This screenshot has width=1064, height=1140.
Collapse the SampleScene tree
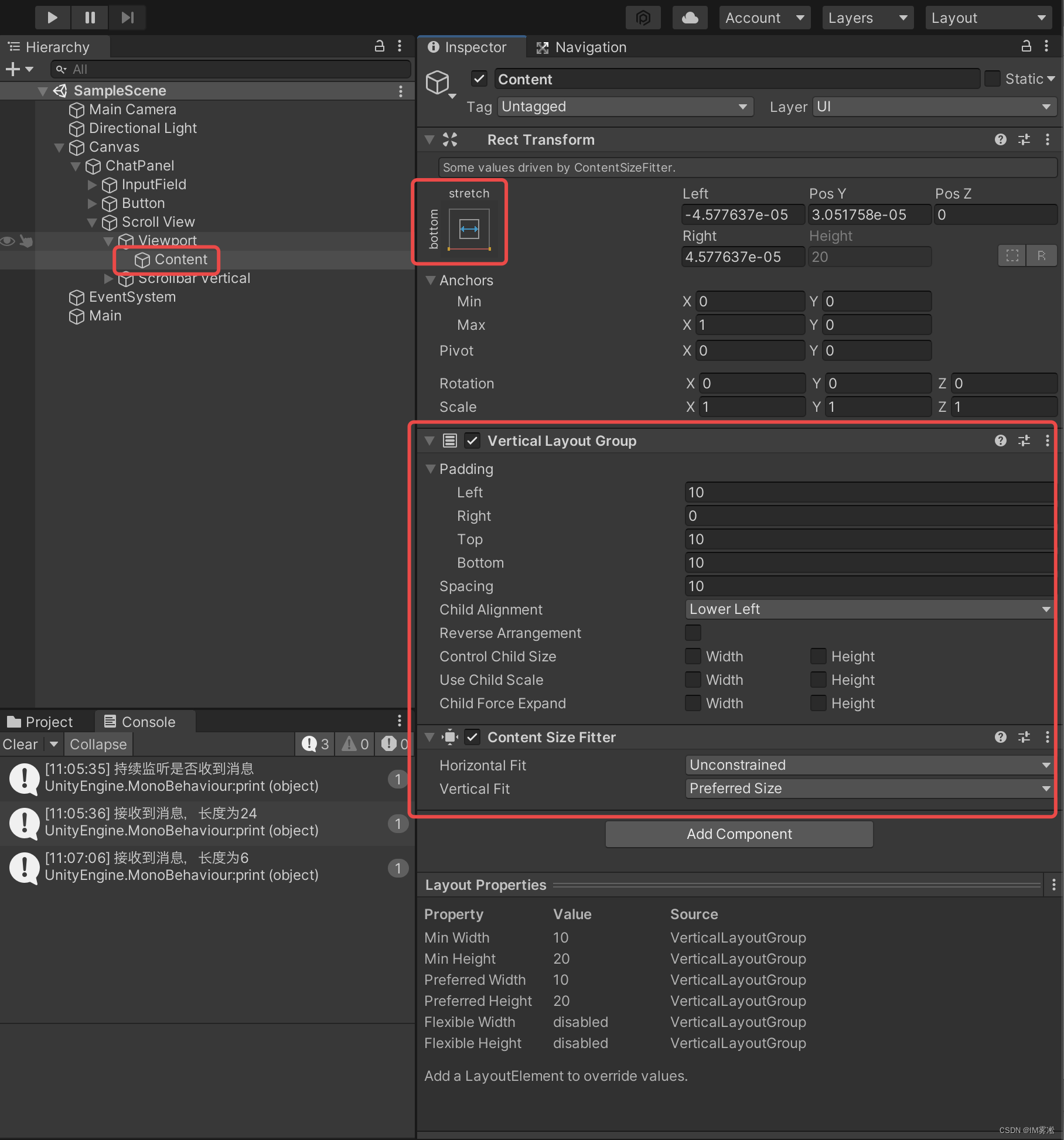pyautogui.click(x=42, y=91)
